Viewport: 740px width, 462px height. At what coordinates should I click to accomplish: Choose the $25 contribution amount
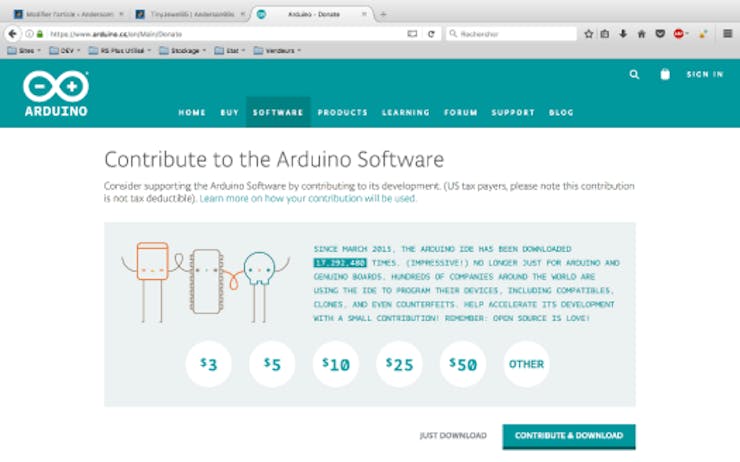(399, 364)
